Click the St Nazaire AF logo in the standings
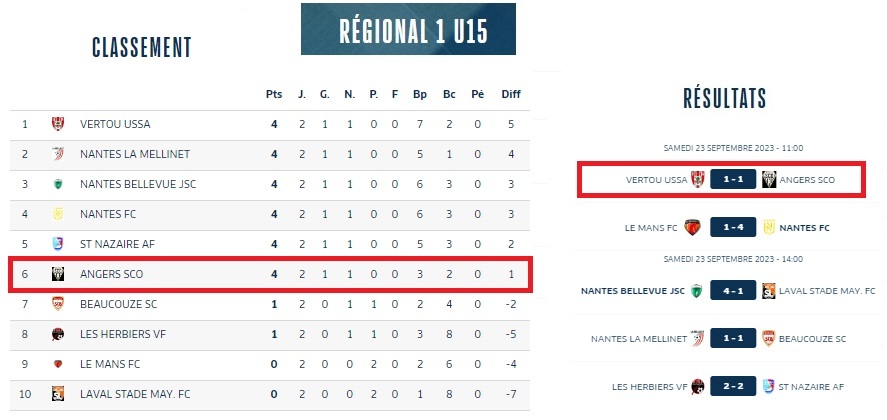Image resolution: width=887 pixels, height=420 pixels. 58,244
